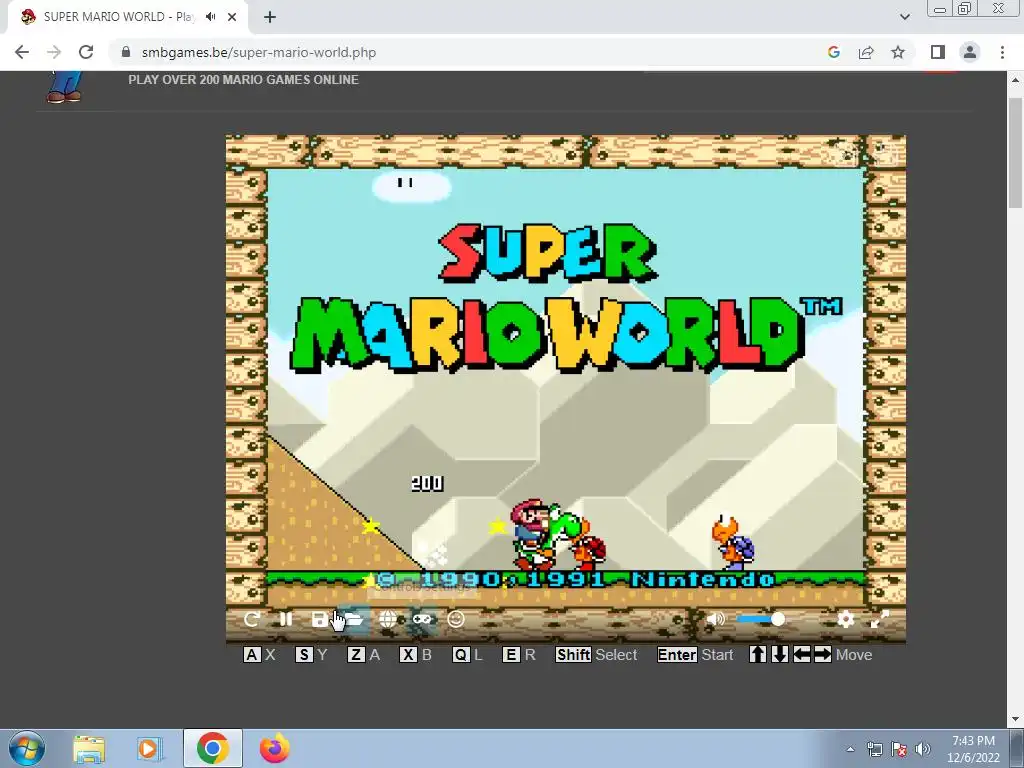This screenshot has height=768, width=1024.
Task: Switch to Chrome in the taskbar
Action: click(212, 748)
